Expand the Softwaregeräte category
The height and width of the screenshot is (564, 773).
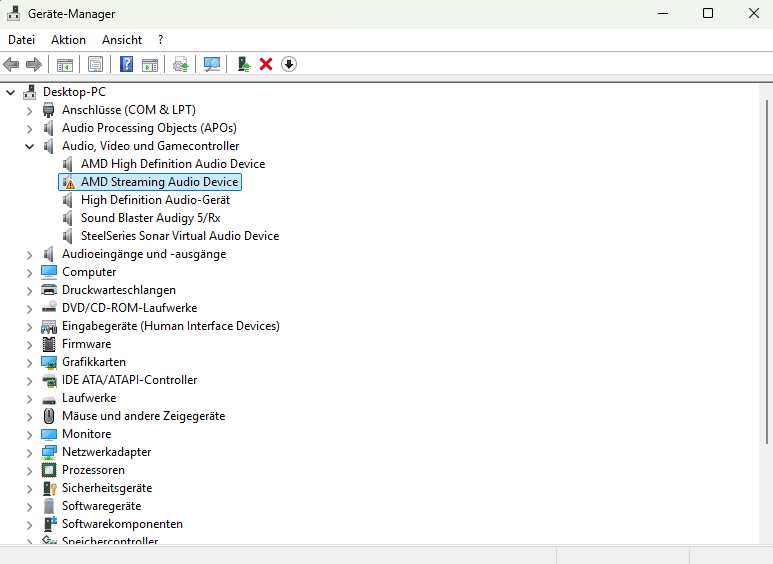click(x=30, y=507)
